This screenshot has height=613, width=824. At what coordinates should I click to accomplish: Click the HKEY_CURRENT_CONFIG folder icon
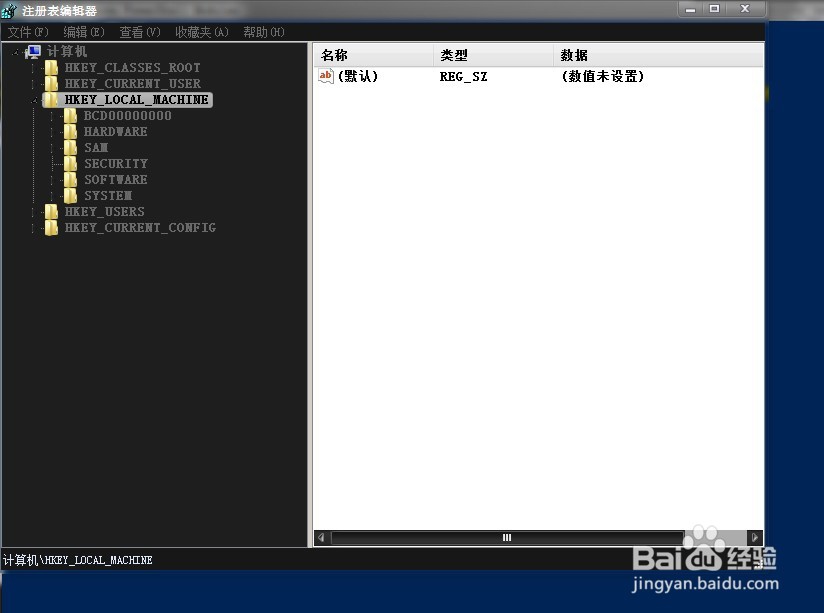(x=51, y=228)
